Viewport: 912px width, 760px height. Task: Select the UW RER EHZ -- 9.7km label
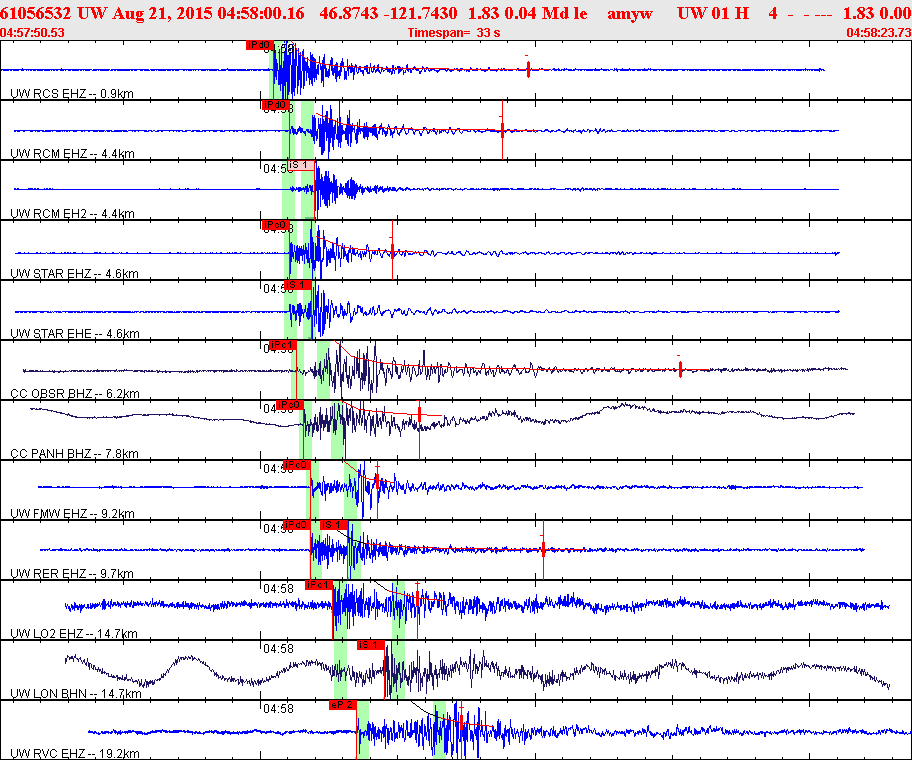pos(72,573)
